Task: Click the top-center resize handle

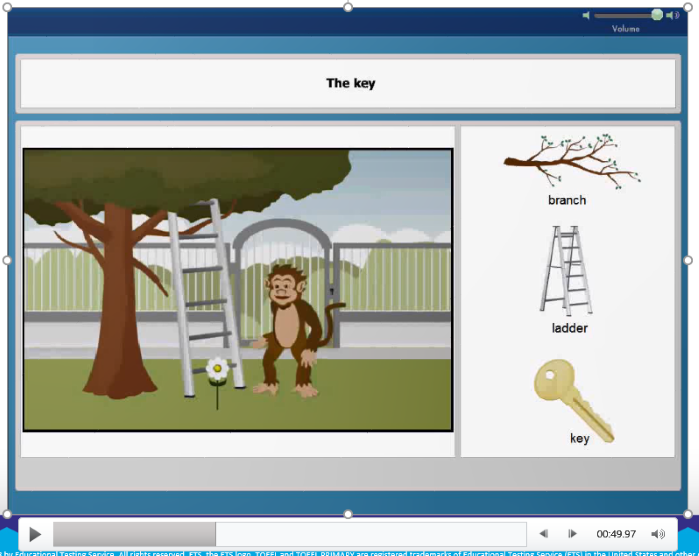Action: click(x=348, y=7)
